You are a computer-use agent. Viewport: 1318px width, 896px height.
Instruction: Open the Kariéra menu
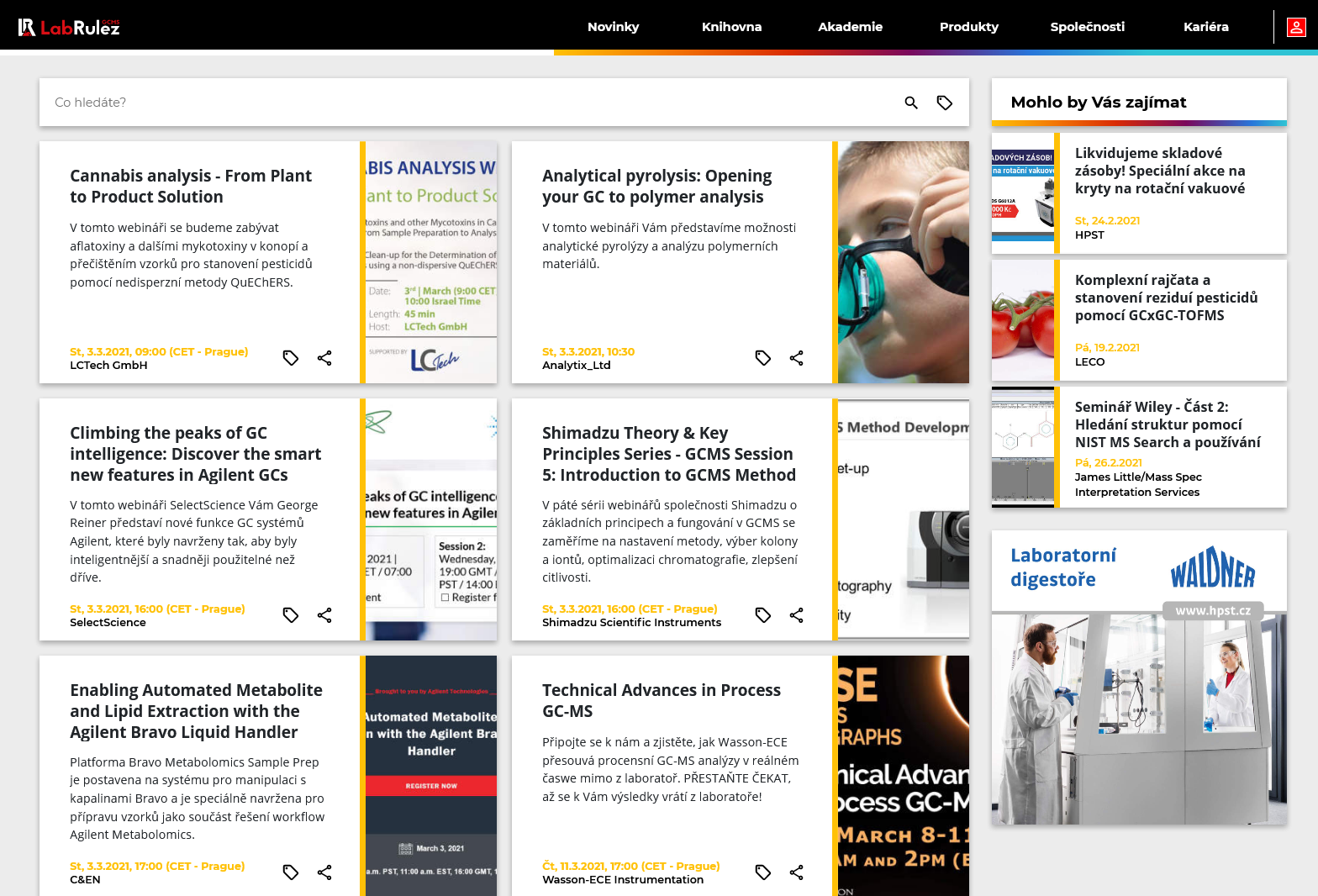pyautogui.click(x=1205, y=27)
